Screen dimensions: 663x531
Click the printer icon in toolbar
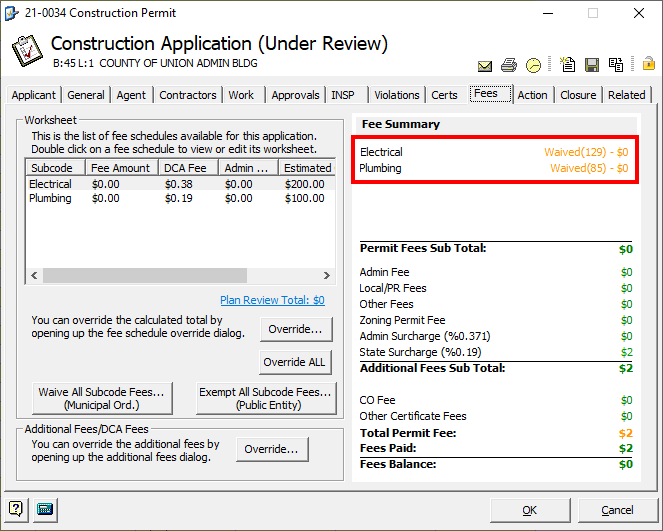[509, 65]
